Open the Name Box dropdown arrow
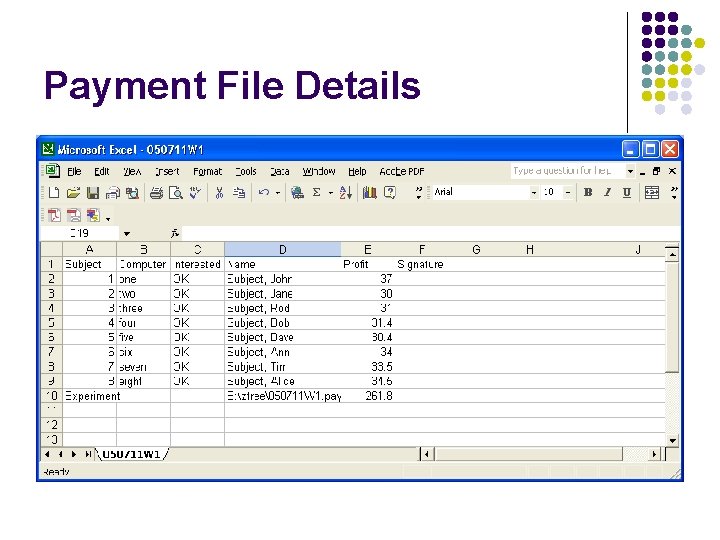This screenshot has height=540, width=720. tap(126, 234)
